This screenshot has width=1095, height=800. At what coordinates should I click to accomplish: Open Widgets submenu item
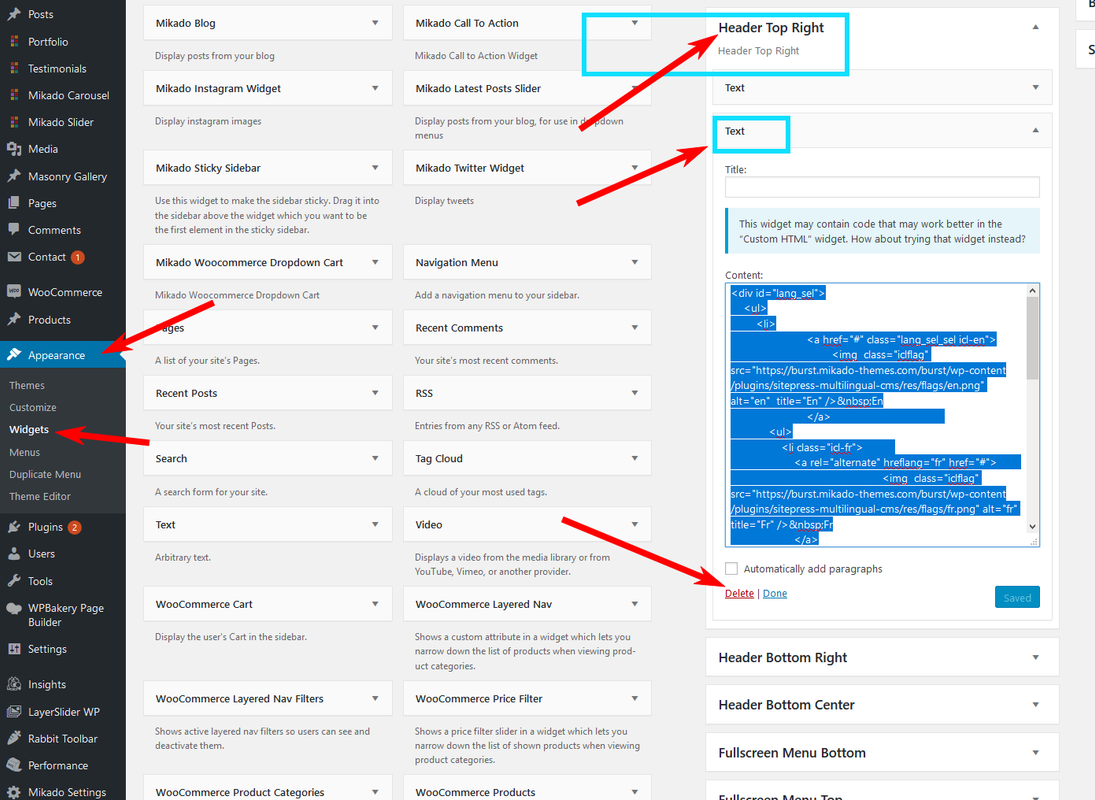[29, 429]
